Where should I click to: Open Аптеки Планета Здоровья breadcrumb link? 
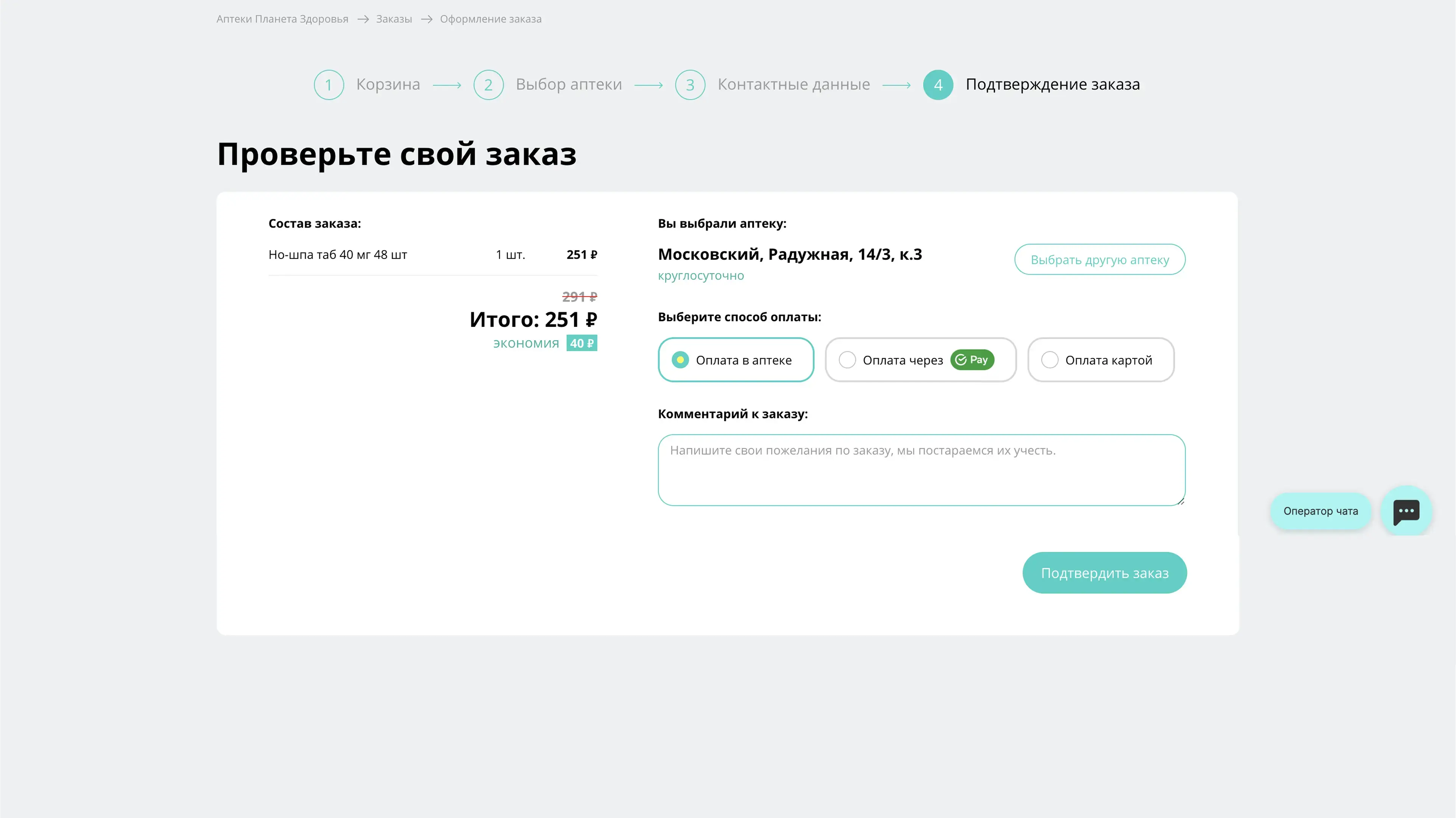[282, 19]
